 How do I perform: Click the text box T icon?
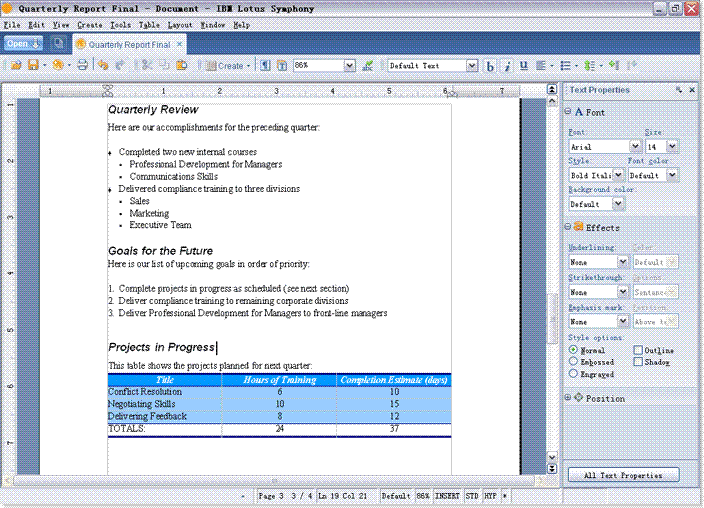pyautogui.click(x=282, y=66)
